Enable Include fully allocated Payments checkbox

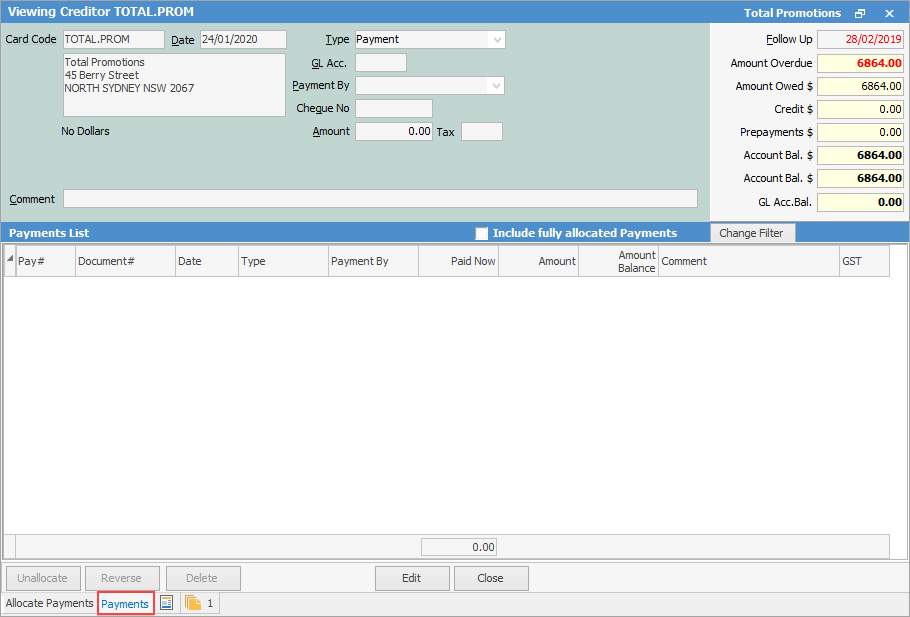[482, 233]
